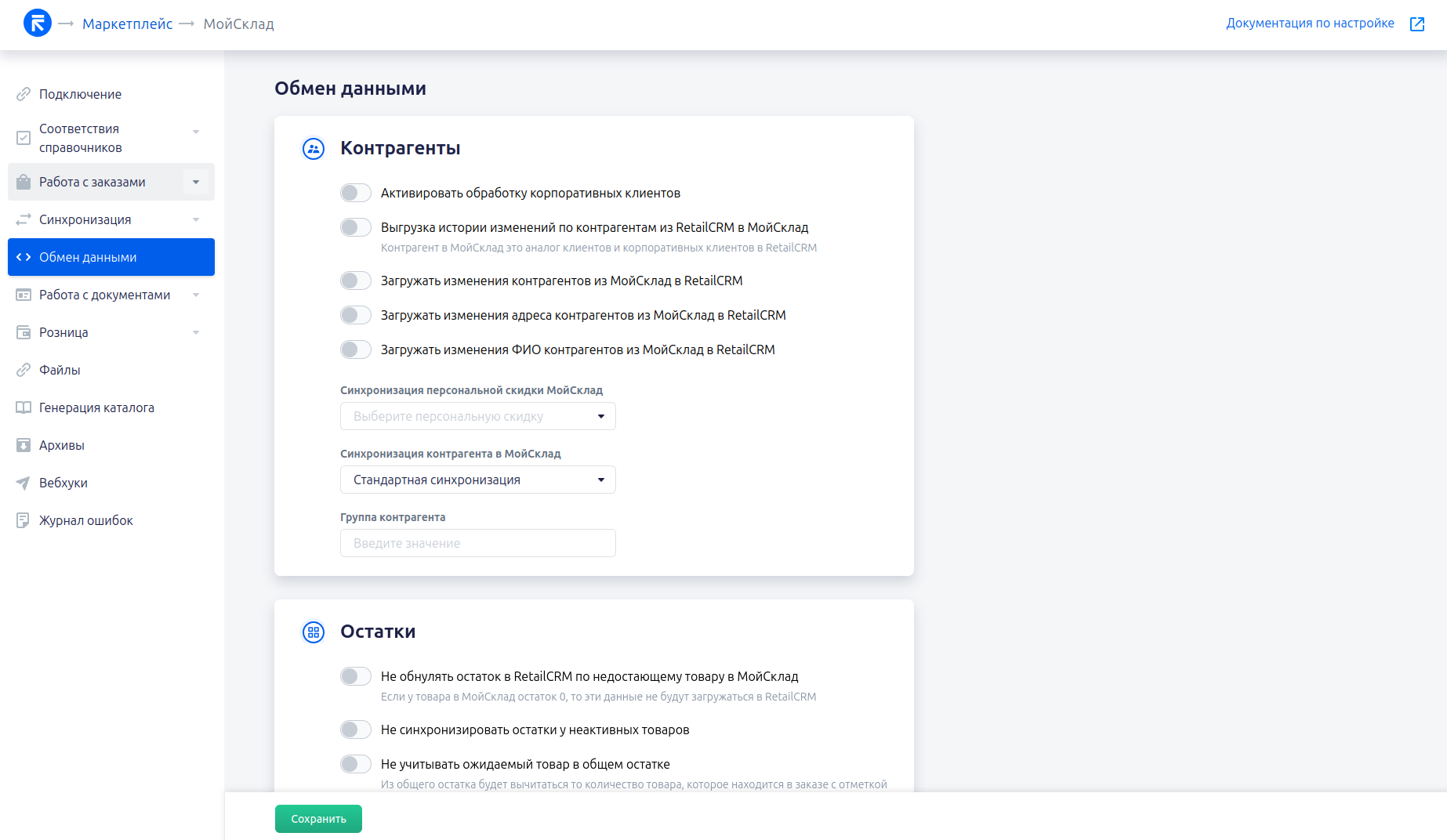Click the Подключение link icon in sidebar
This screenshot has height=840, width=1447.
pos(24,94)
